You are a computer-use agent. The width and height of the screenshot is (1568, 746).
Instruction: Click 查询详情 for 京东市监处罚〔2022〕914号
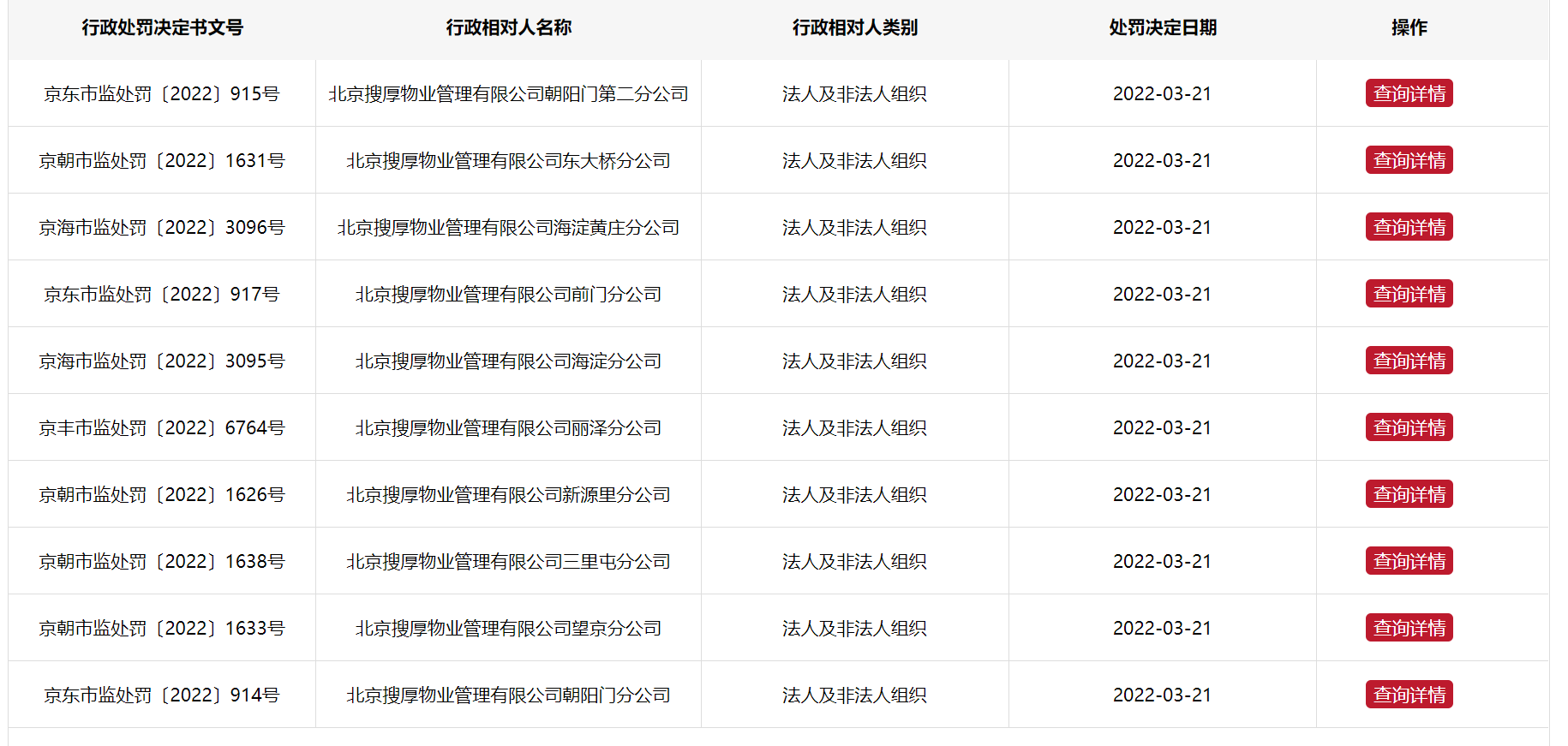(1409, 695)
